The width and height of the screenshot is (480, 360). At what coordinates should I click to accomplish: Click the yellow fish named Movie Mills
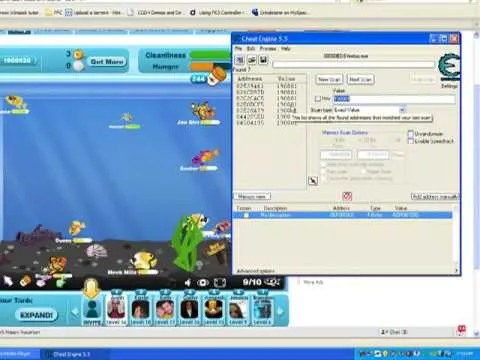[144, 260]
